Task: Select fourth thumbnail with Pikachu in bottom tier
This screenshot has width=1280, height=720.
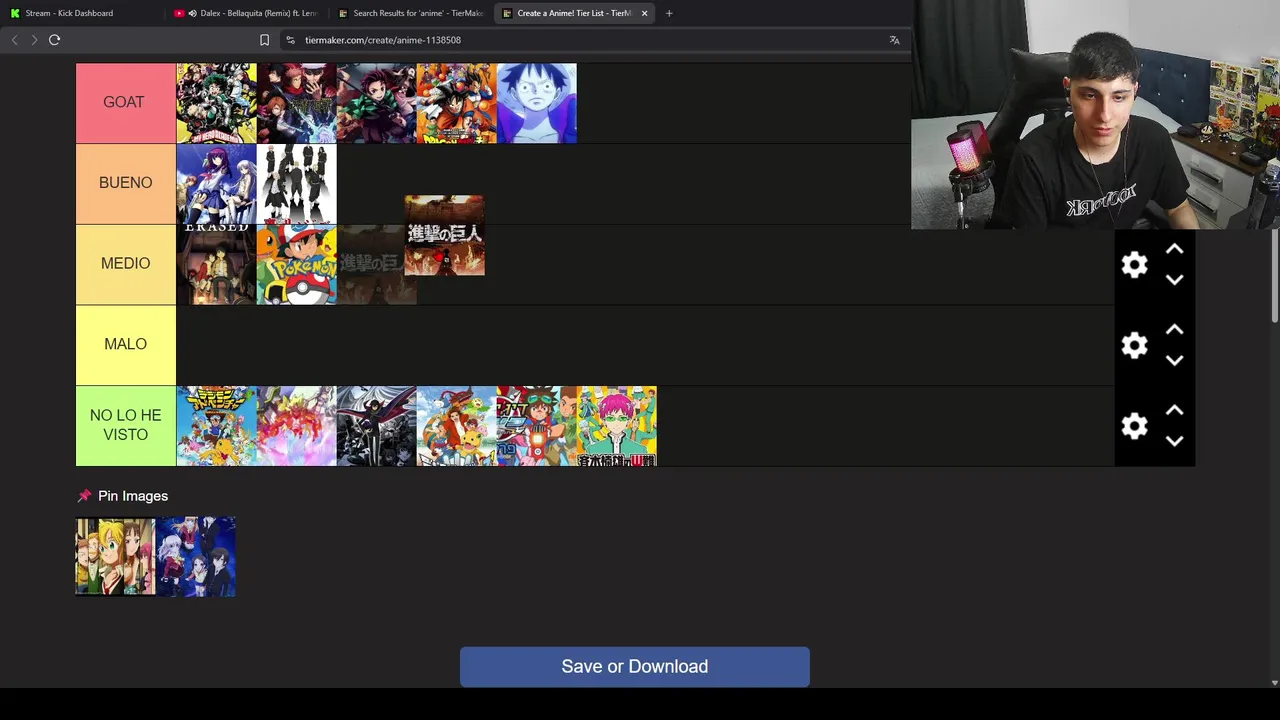Action: (x=457, y=426)
